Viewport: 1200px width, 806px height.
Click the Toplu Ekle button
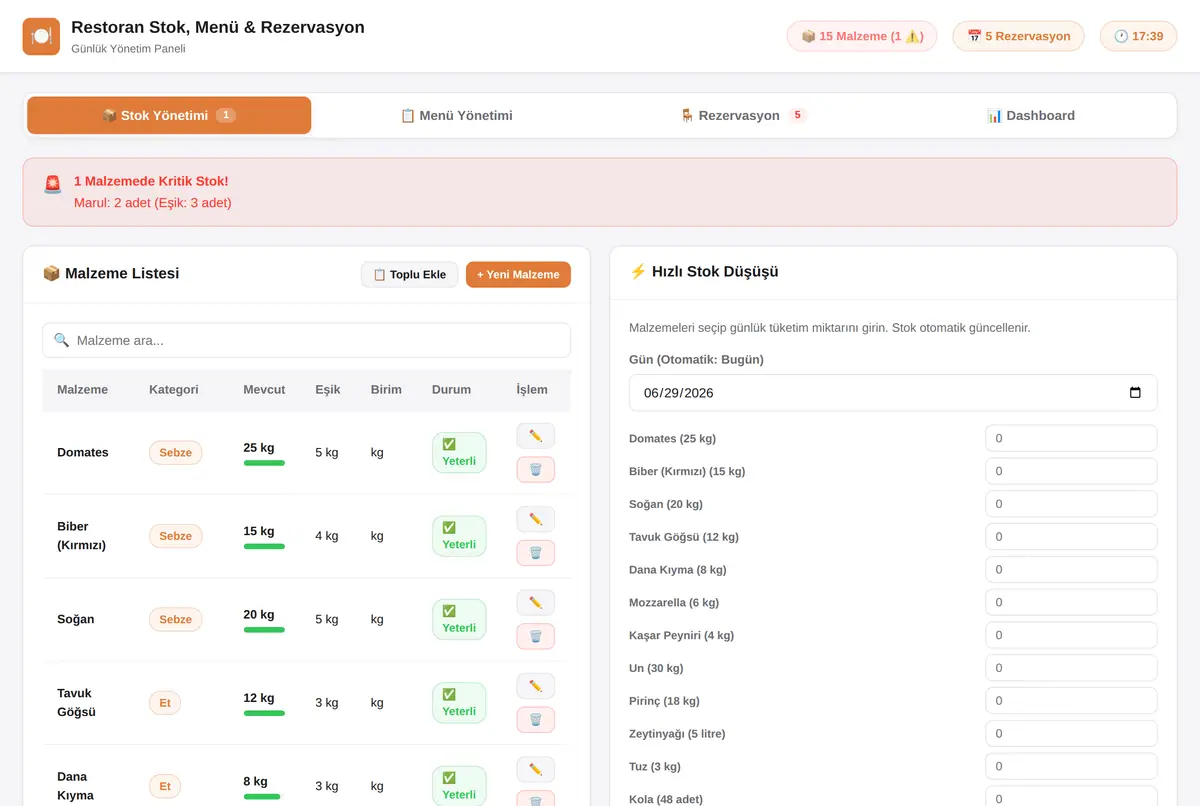[x=410, y=275]
